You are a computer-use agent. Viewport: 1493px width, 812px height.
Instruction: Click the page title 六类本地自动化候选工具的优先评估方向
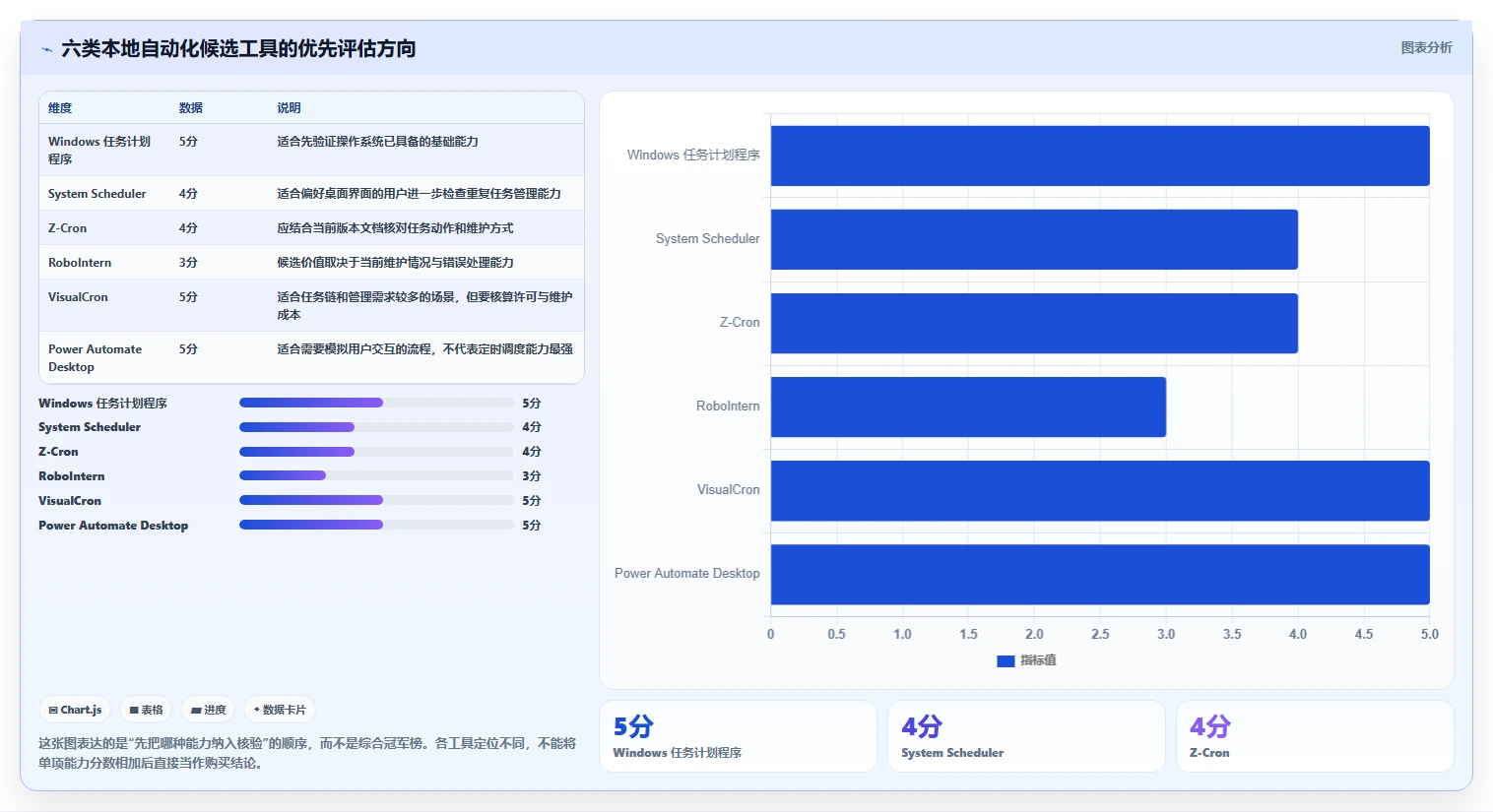point(238,48)
